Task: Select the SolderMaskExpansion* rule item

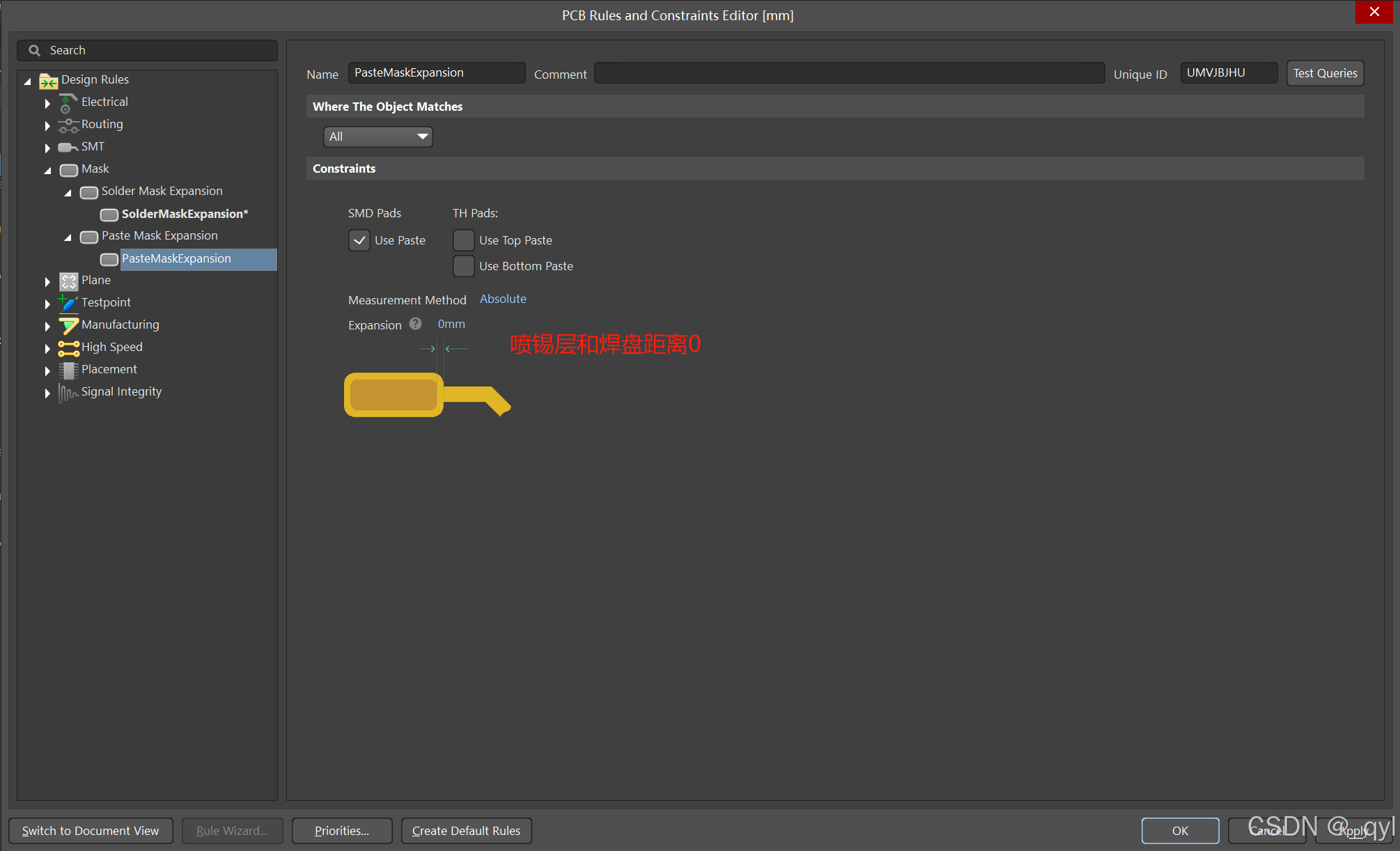Action: point(185,214)
